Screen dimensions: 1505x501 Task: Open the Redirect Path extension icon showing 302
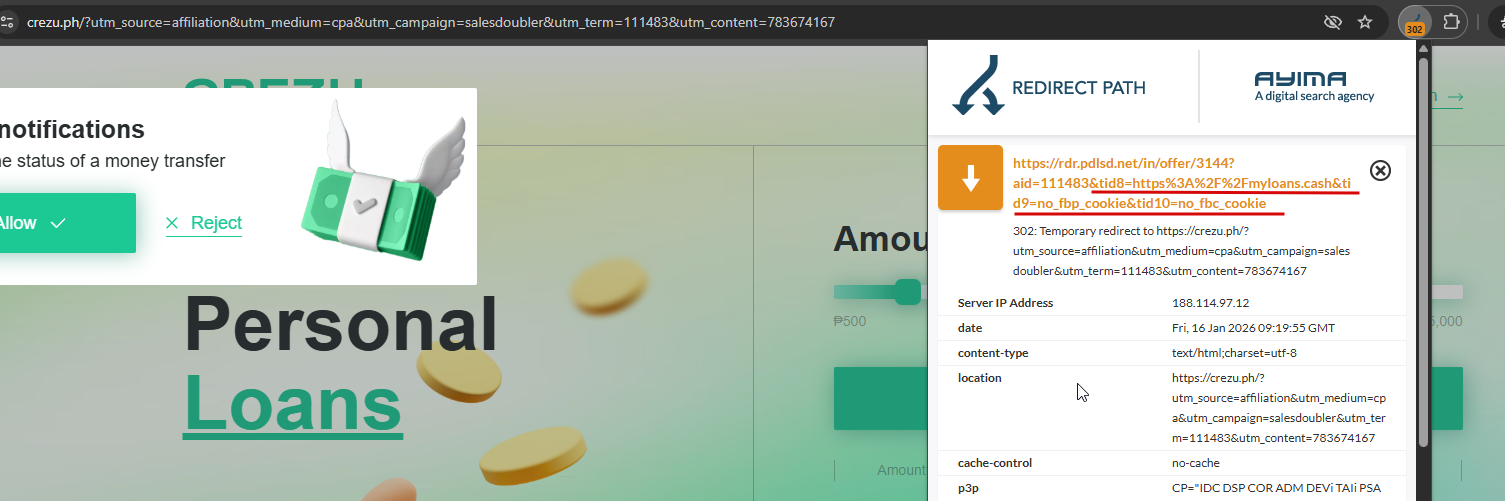[x=1414, y=21]
